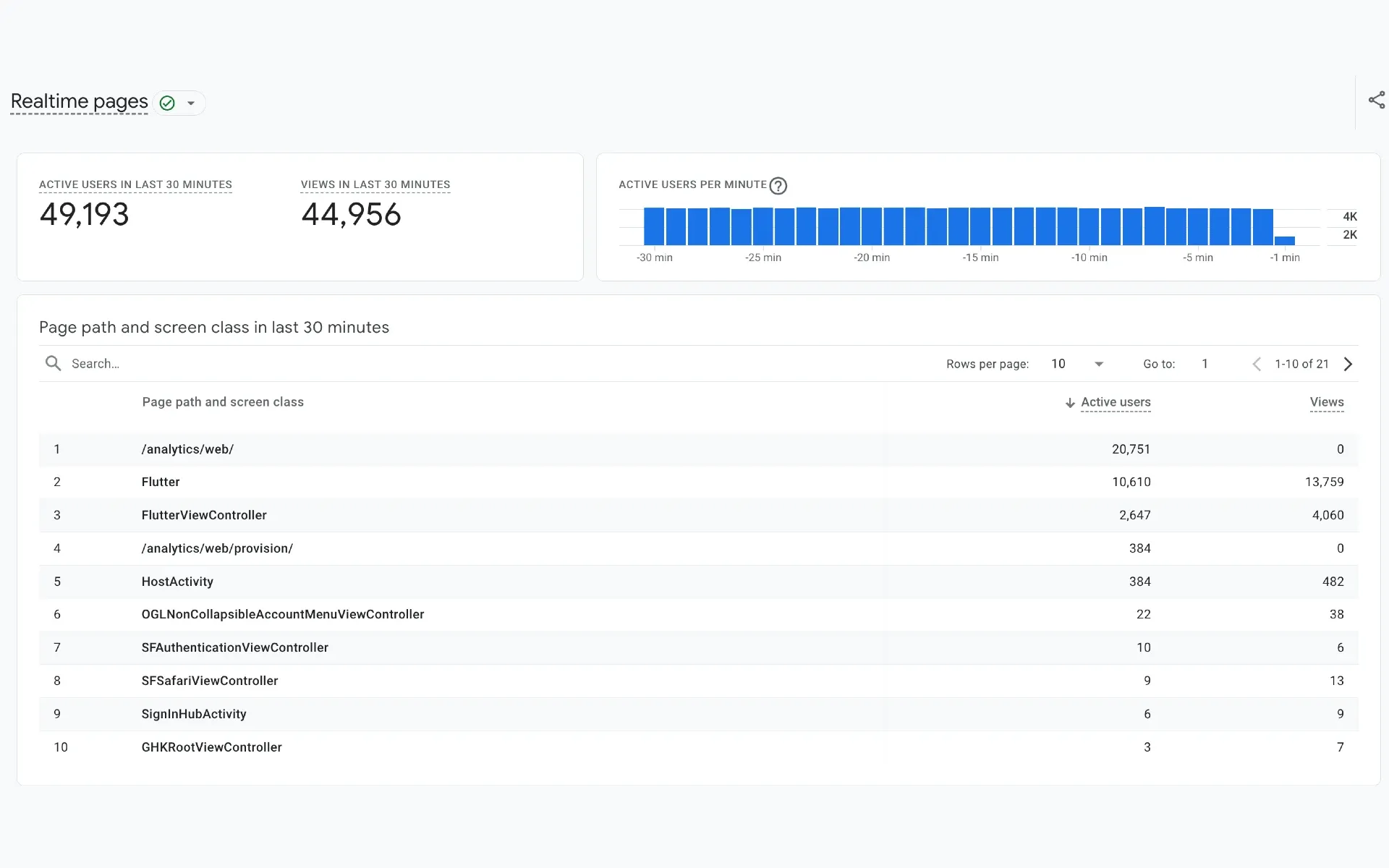
Task: Select the HostActivity row
Action: tap(698, 582)
